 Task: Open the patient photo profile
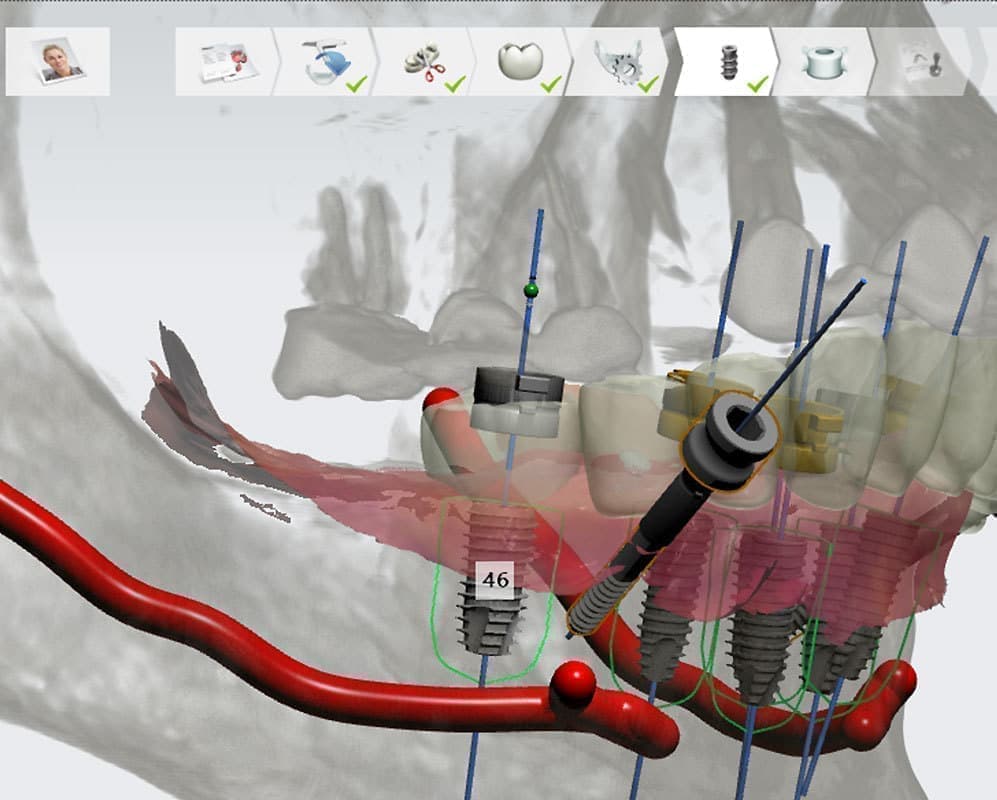click(58, 61)
